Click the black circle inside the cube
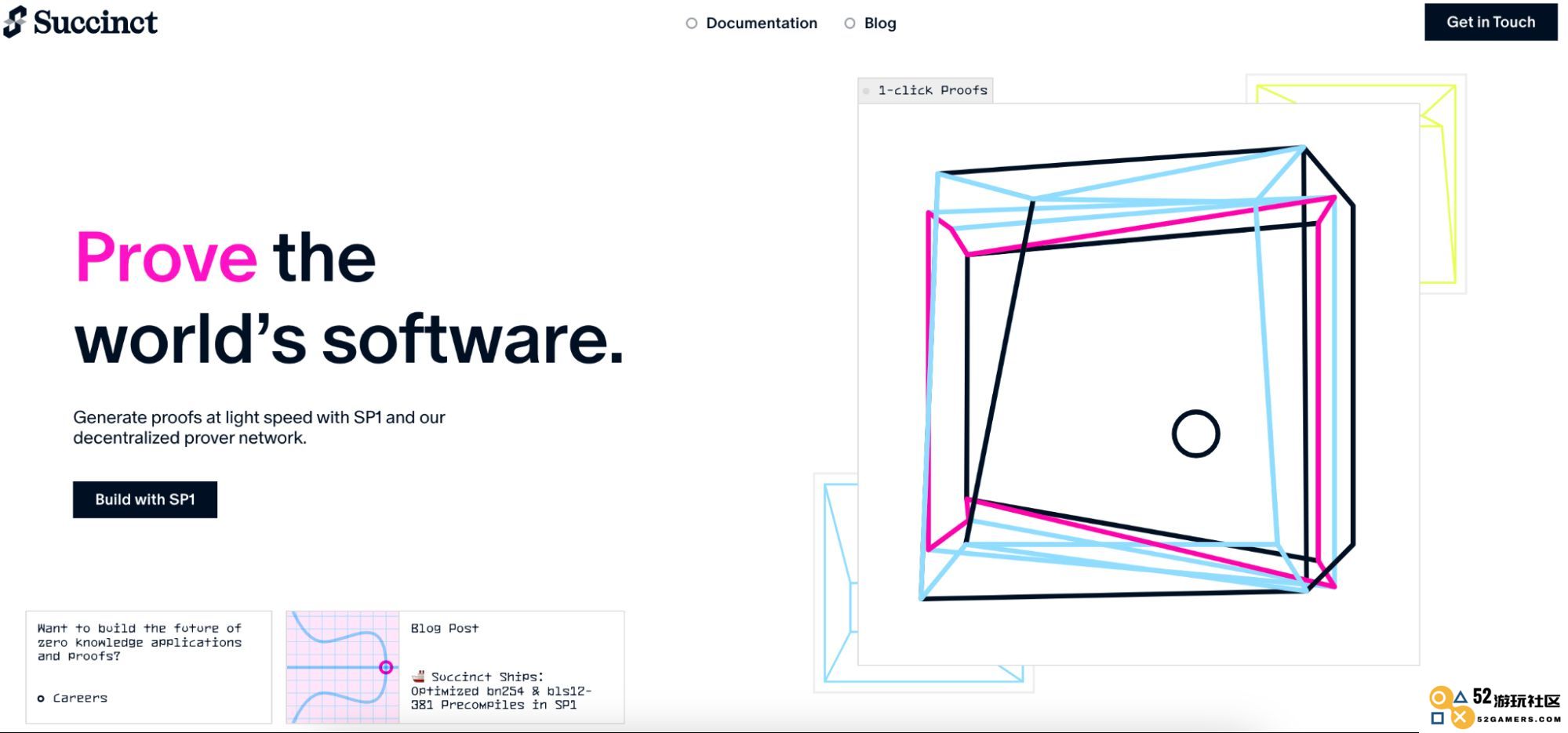This screenshot has height=733, width=1568. click(1195, 434)
